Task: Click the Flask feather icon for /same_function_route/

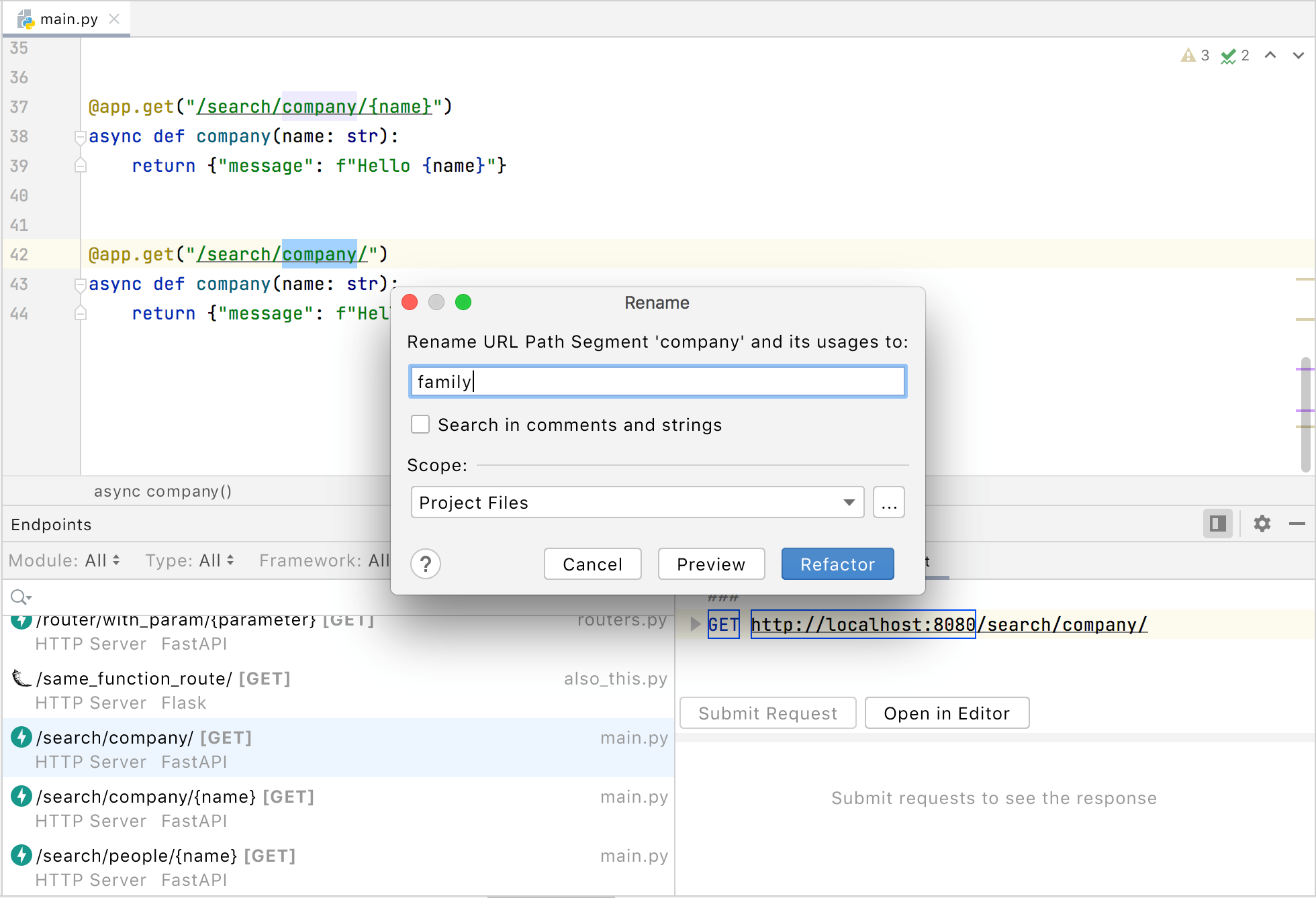Action: [x=21, y=679]
